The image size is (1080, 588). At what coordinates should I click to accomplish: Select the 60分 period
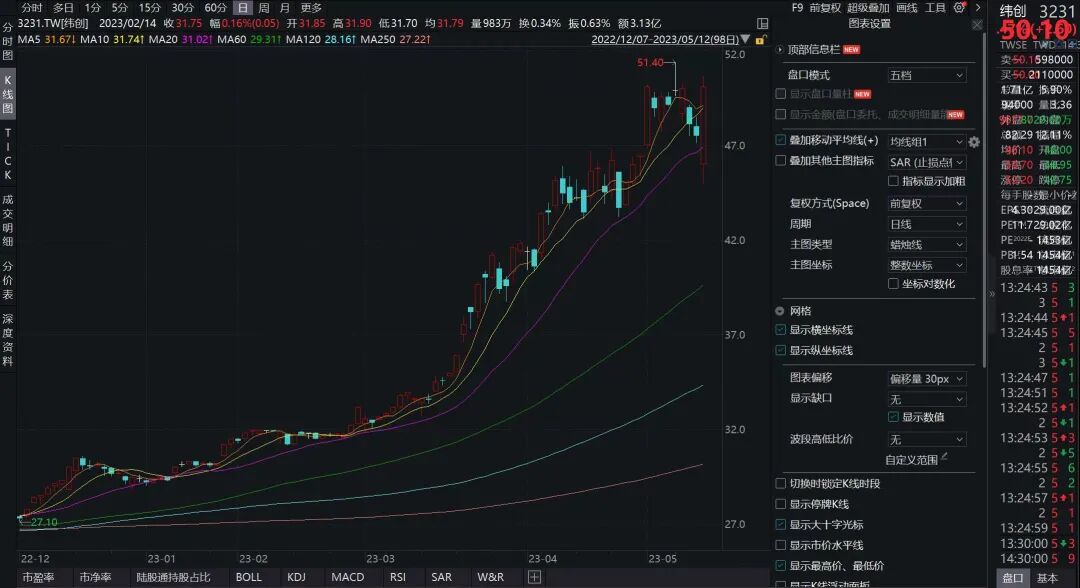216,8
